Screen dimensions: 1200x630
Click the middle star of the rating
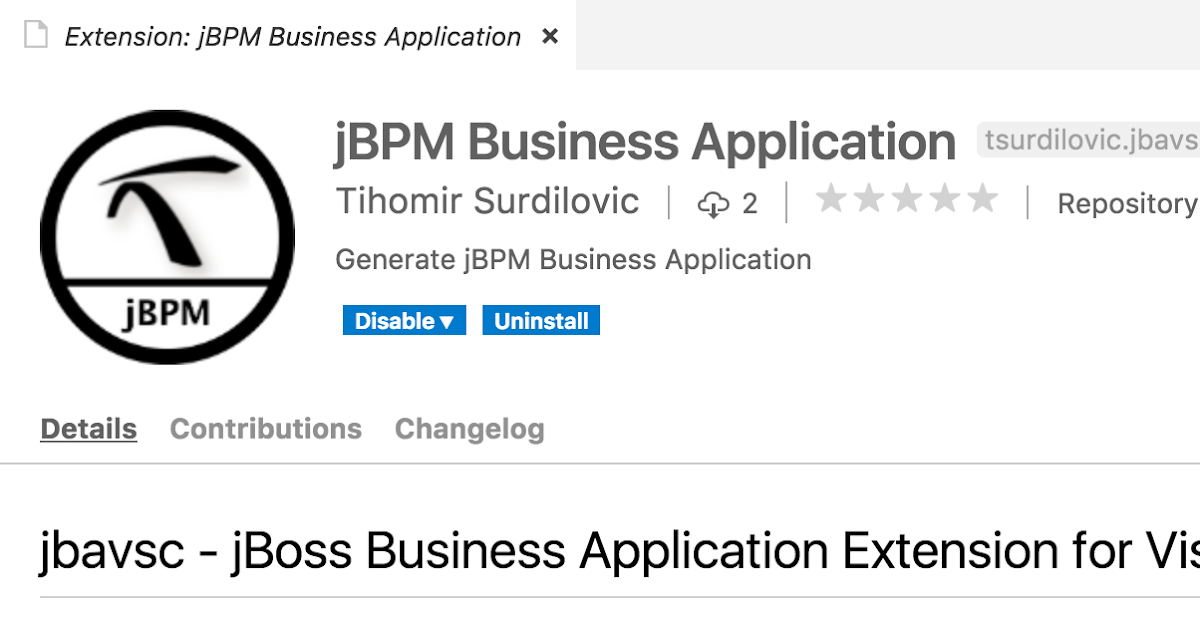click(x=907, y=198)
